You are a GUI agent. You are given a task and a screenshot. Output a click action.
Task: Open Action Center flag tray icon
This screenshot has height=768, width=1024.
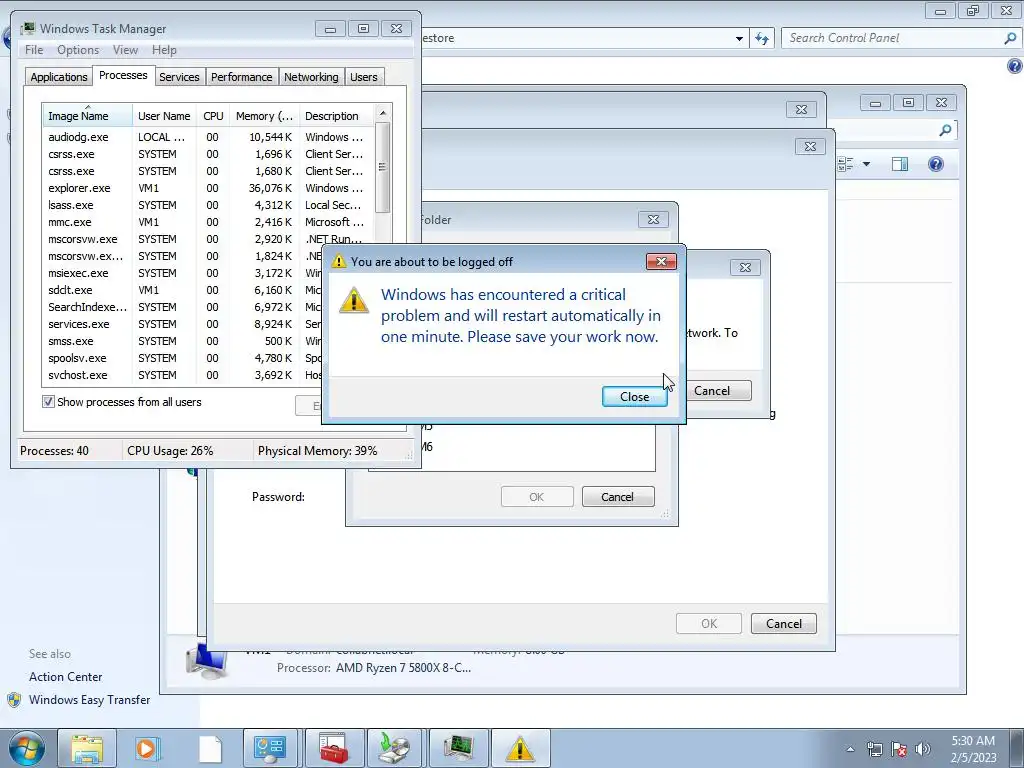[x=899, y=749]
